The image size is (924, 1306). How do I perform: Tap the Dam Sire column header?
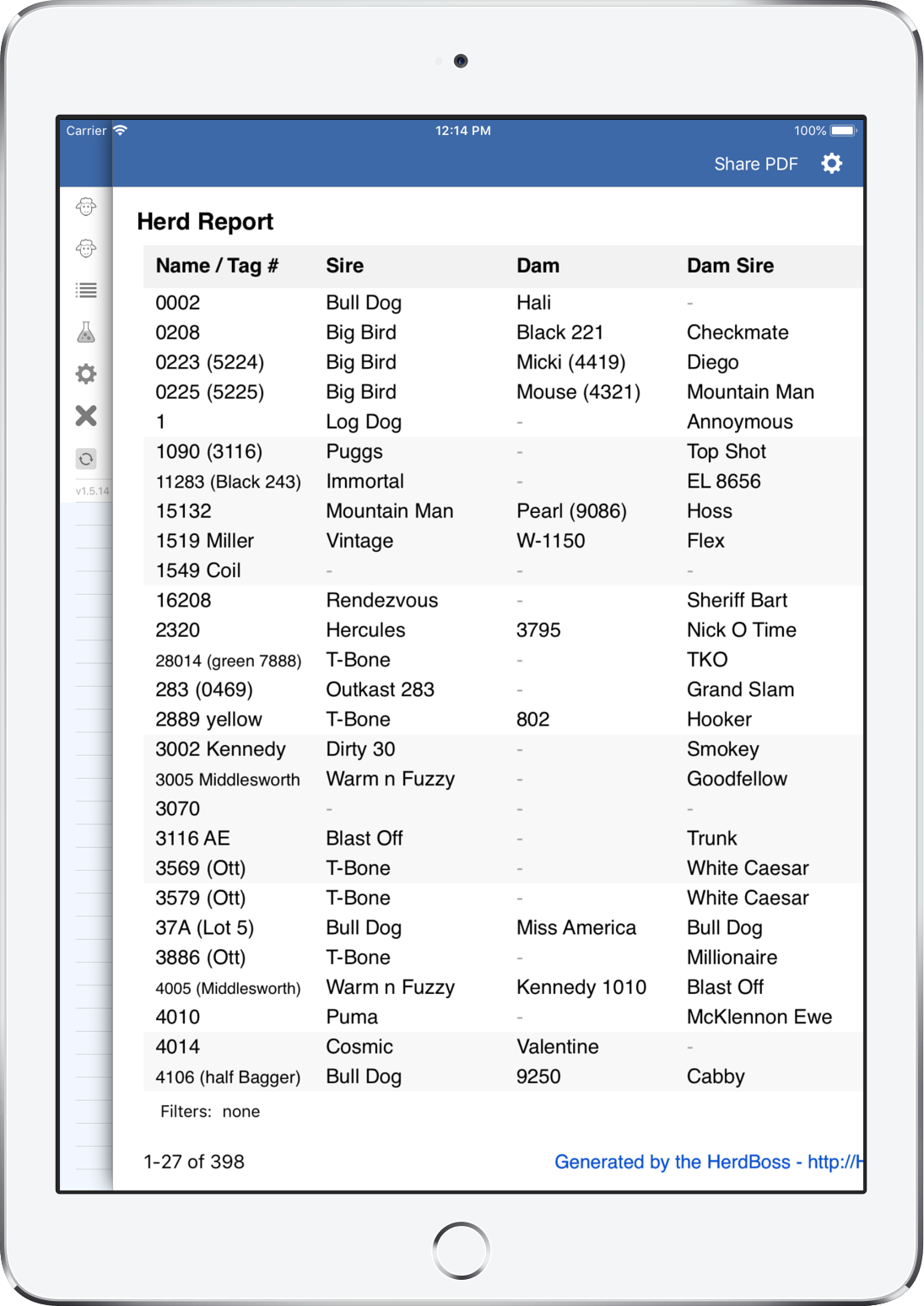[x=730, y=266]
